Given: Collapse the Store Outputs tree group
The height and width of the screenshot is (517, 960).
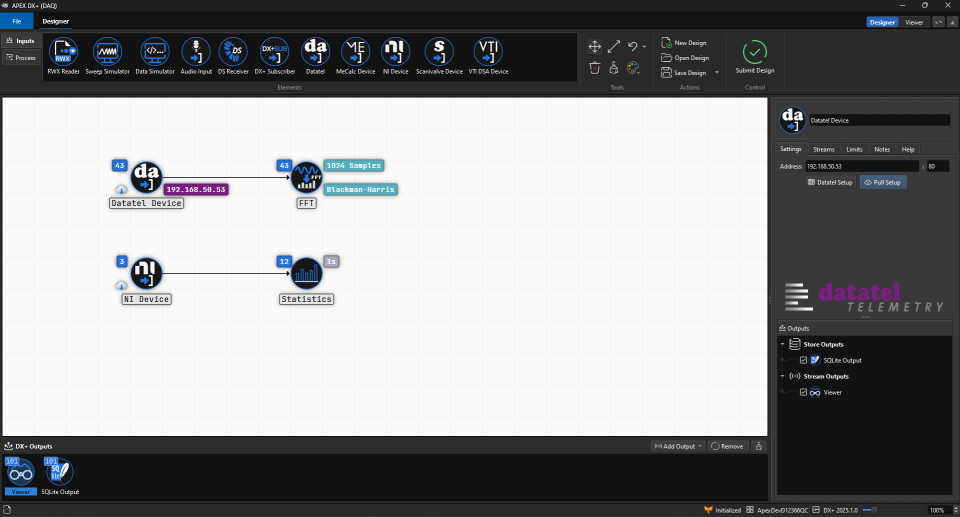Looking at the screenshot, I should 783,344.
